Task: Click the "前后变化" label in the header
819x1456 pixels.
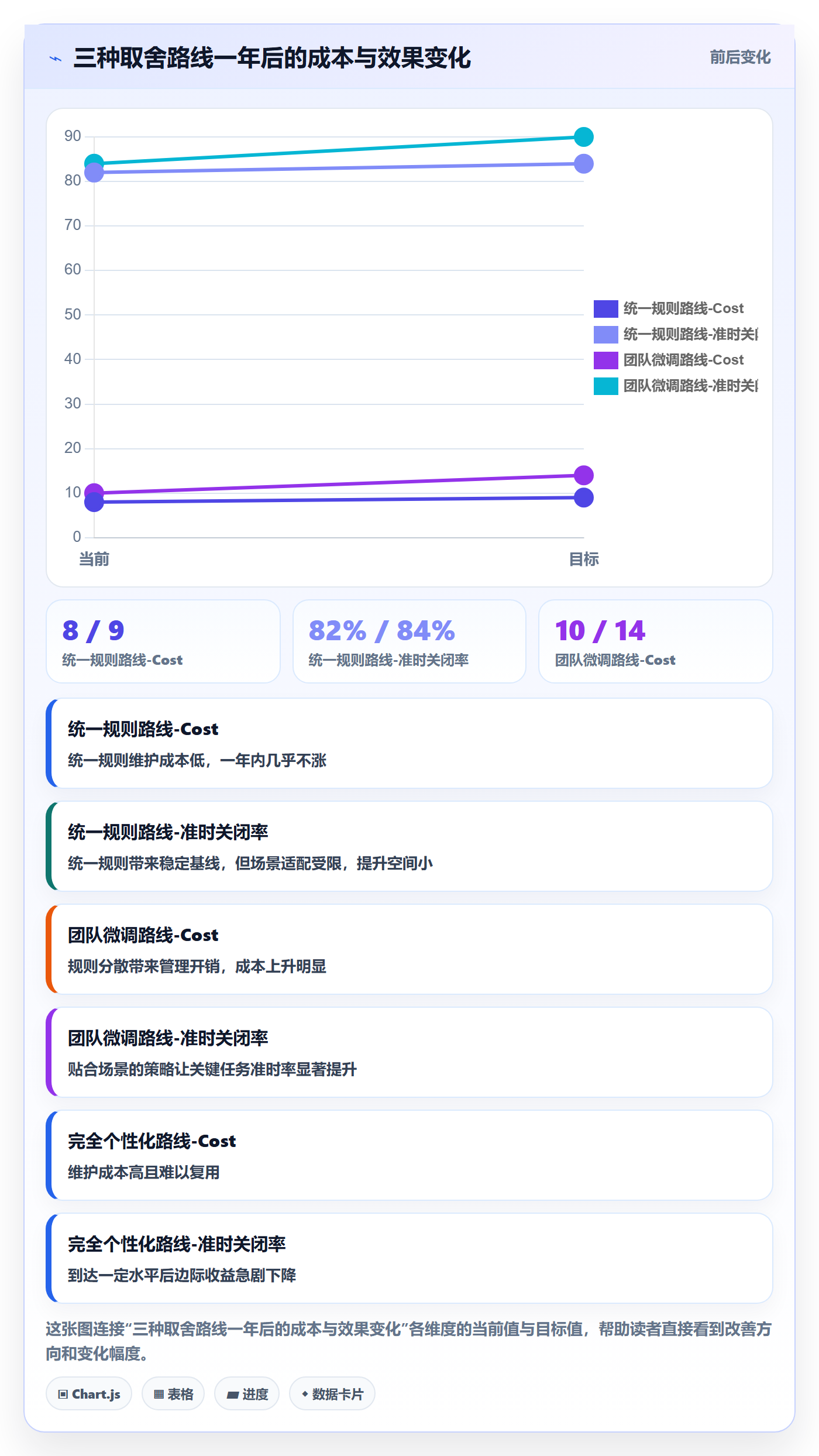Action: point(740,57)
